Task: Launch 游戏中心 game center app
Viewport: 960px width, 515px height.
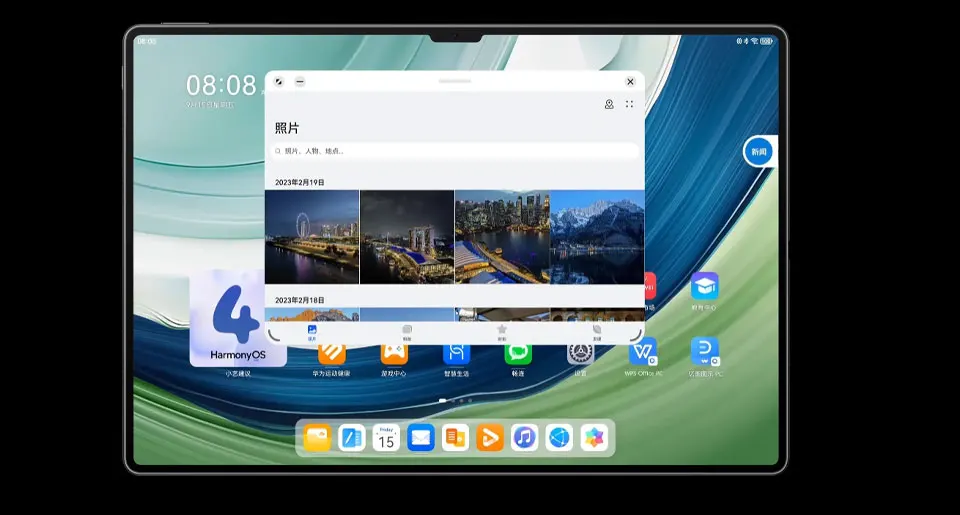Action: coord(394,354)
